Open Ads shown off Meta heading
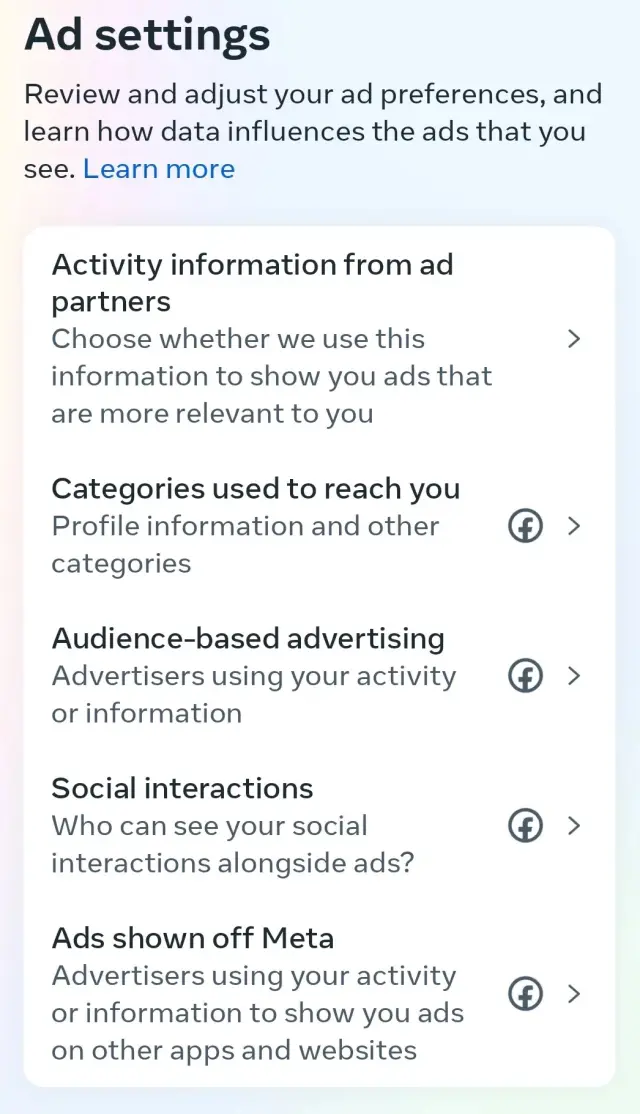 coord(193,938)
